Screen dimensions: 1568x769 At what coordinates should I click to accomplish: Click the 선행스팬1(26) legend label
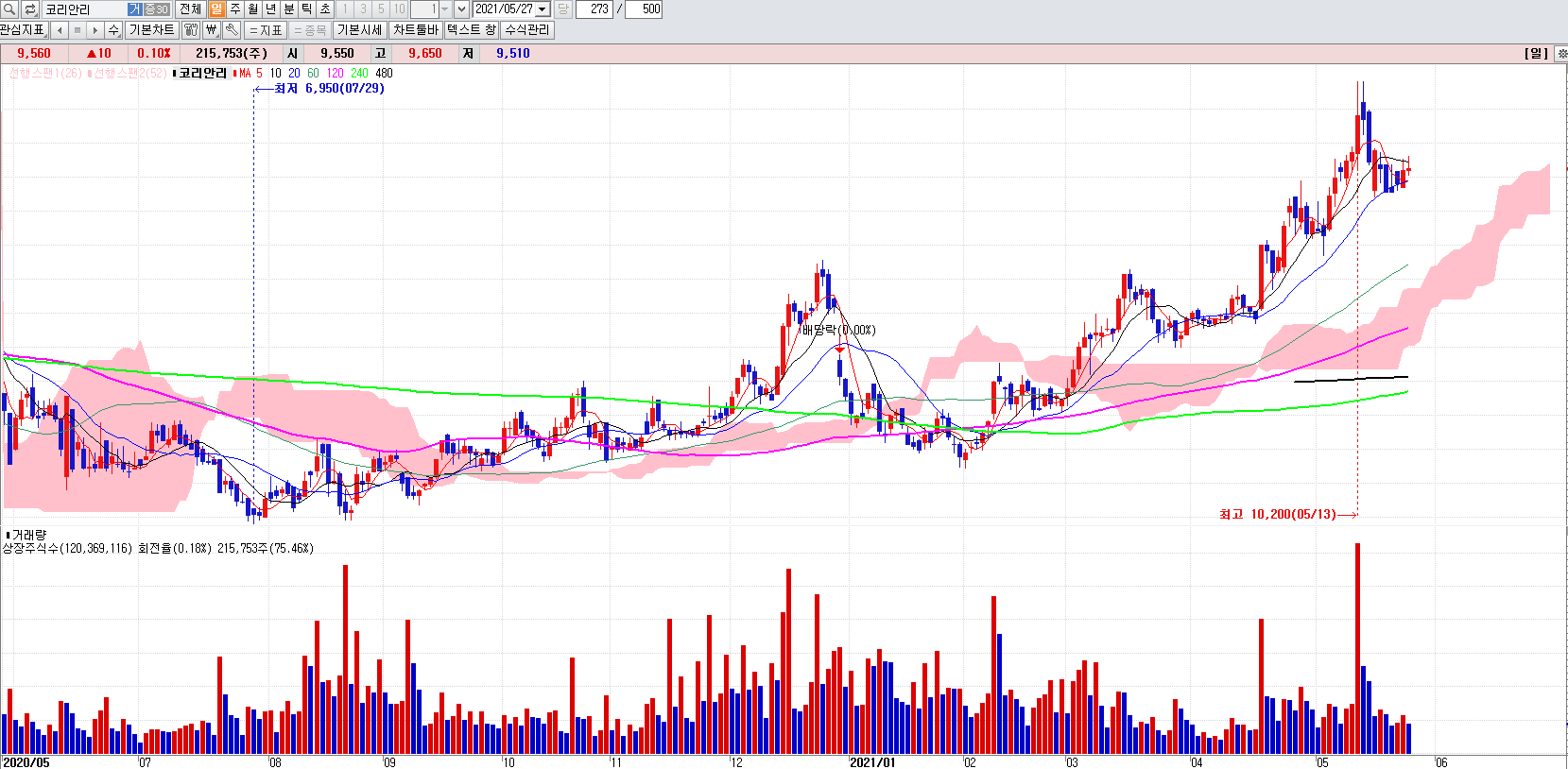pyautogui.click(x=45, y=73)
